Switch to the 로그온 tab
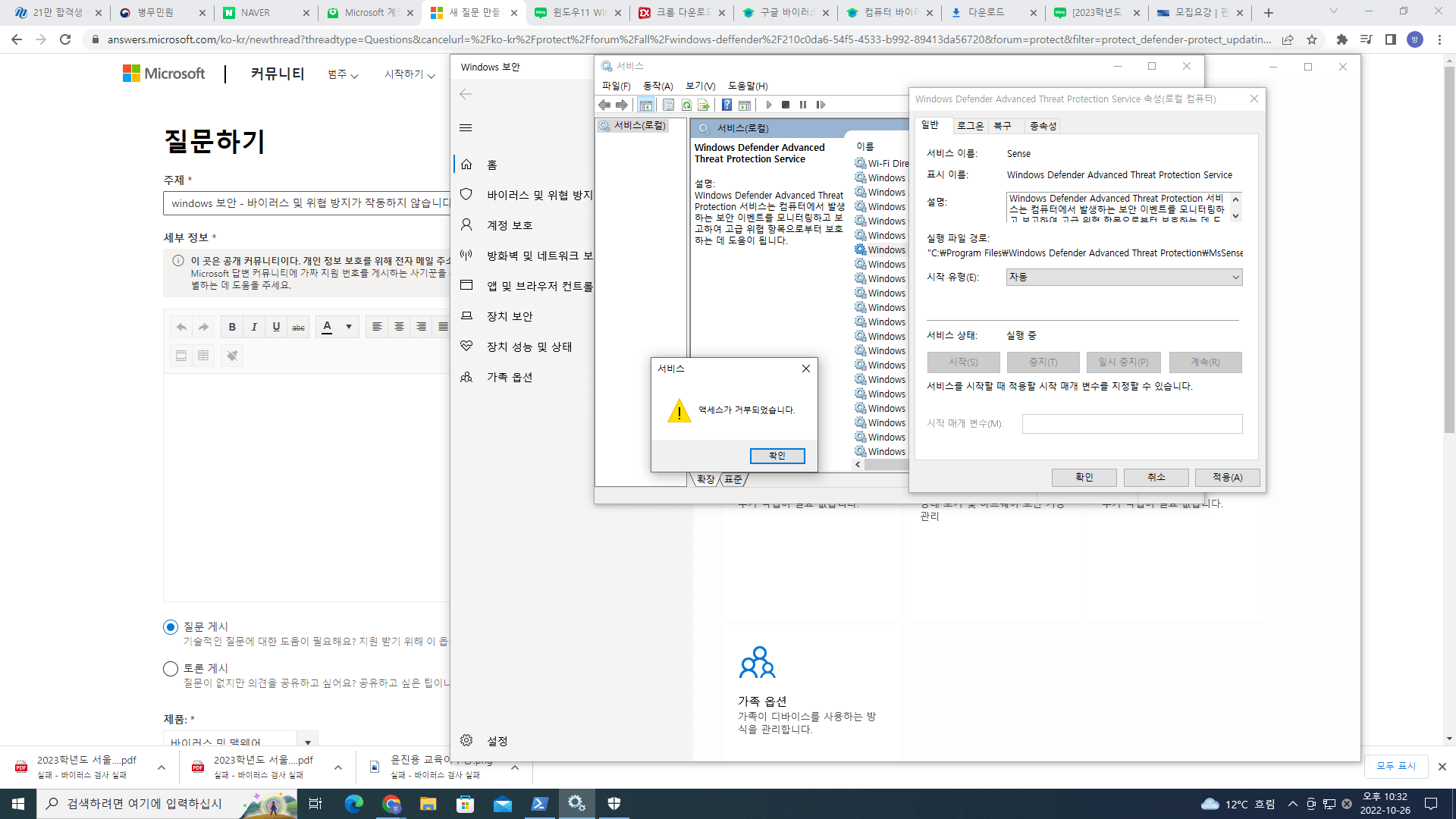1456x819 pixels. click(970, 126)
